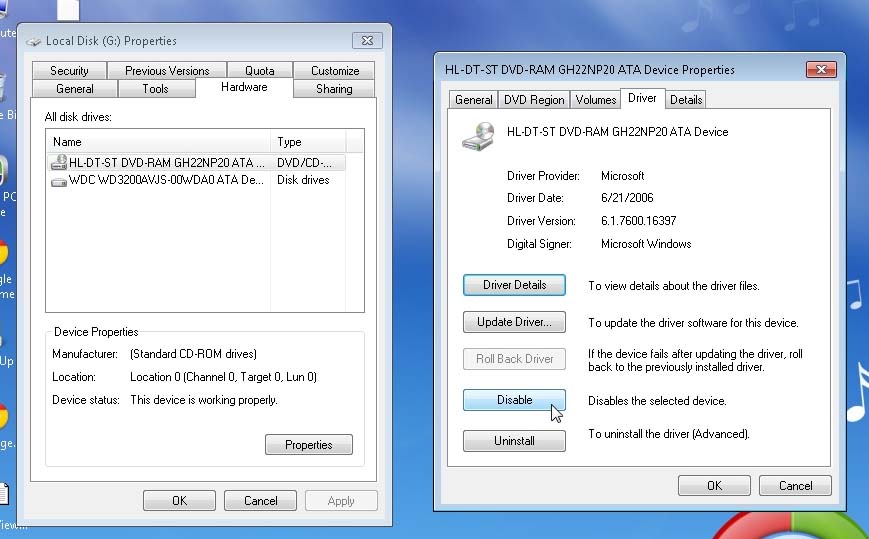Open the Tools tab

[155, 89]
